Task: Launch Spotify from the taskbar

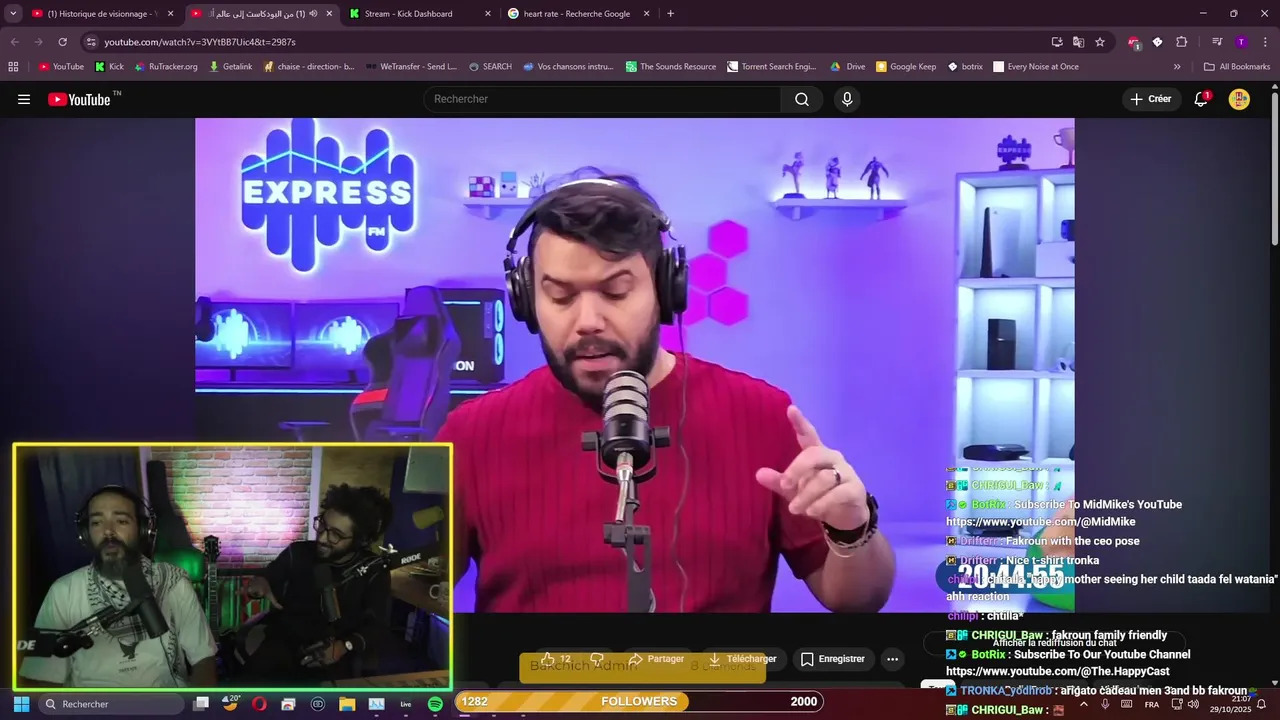Action: point(435,704)
